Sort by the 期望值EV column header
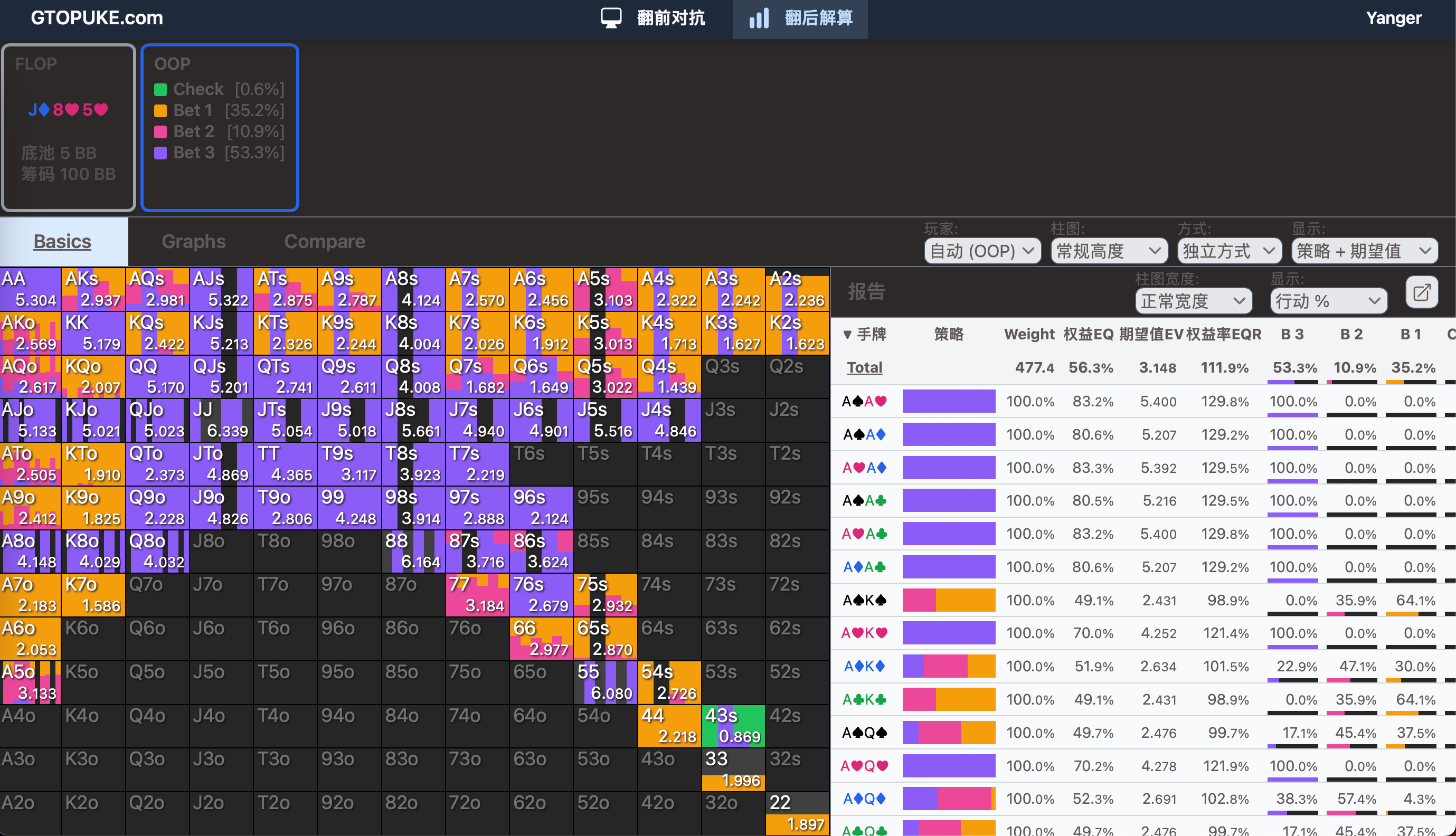 (x=1150, y=334)
